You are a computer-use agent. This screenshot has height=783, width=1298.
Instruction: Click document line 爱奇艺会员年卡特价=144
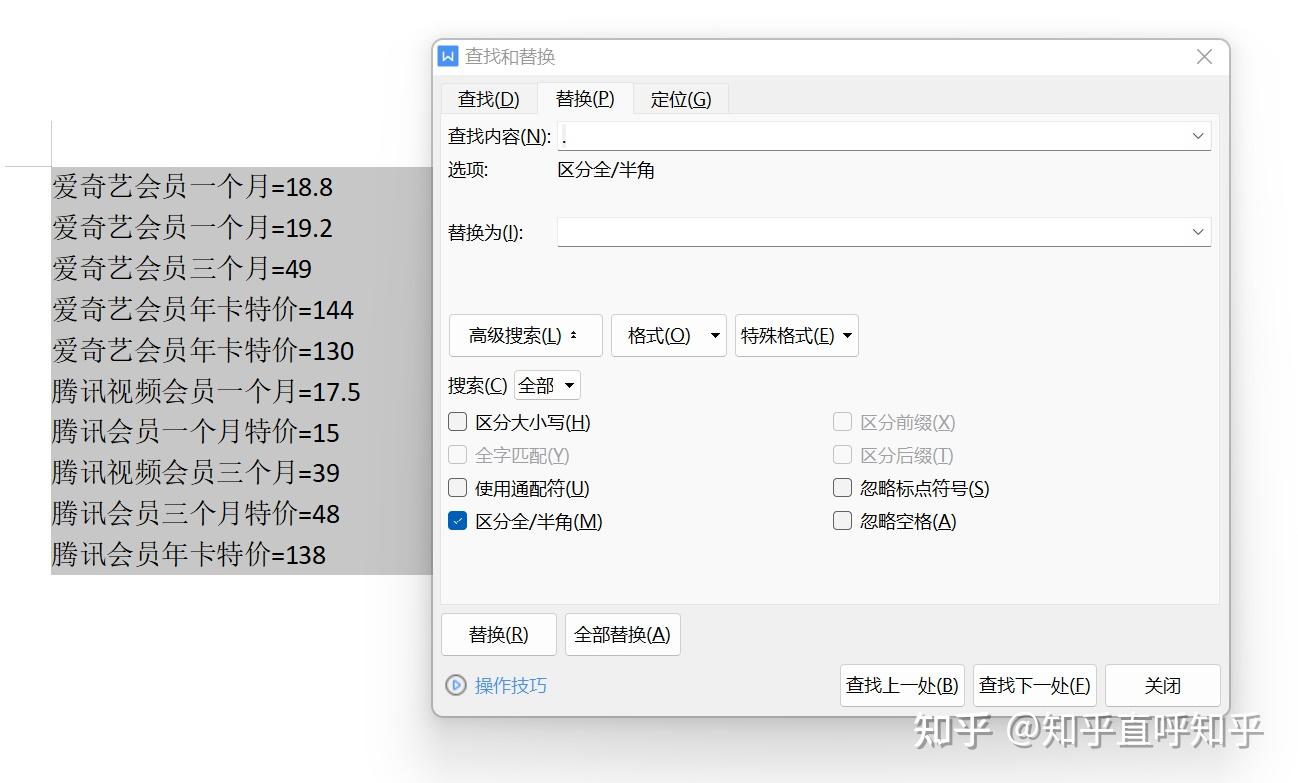click(203, 310)
